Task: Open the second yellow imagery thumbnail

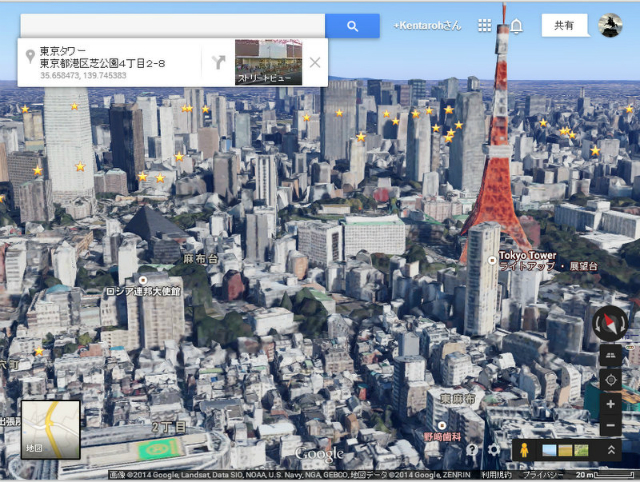Action: [565, 450]
